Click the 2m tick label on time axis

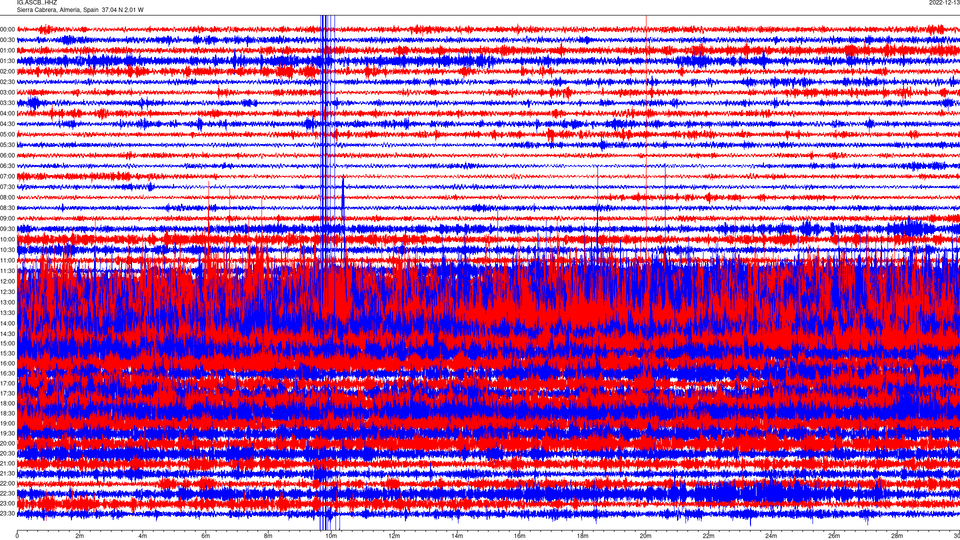tap(80, 536)
